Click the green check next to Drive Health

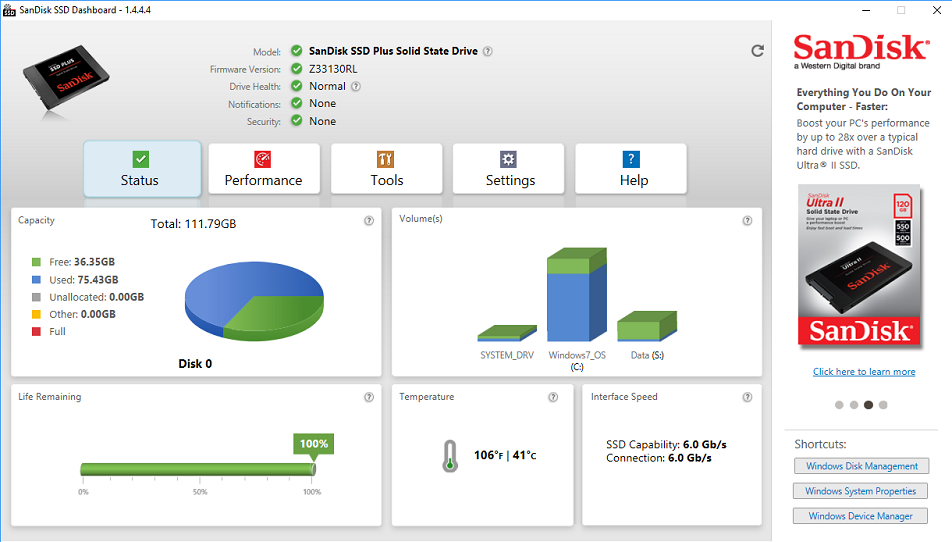pos(296,86)
